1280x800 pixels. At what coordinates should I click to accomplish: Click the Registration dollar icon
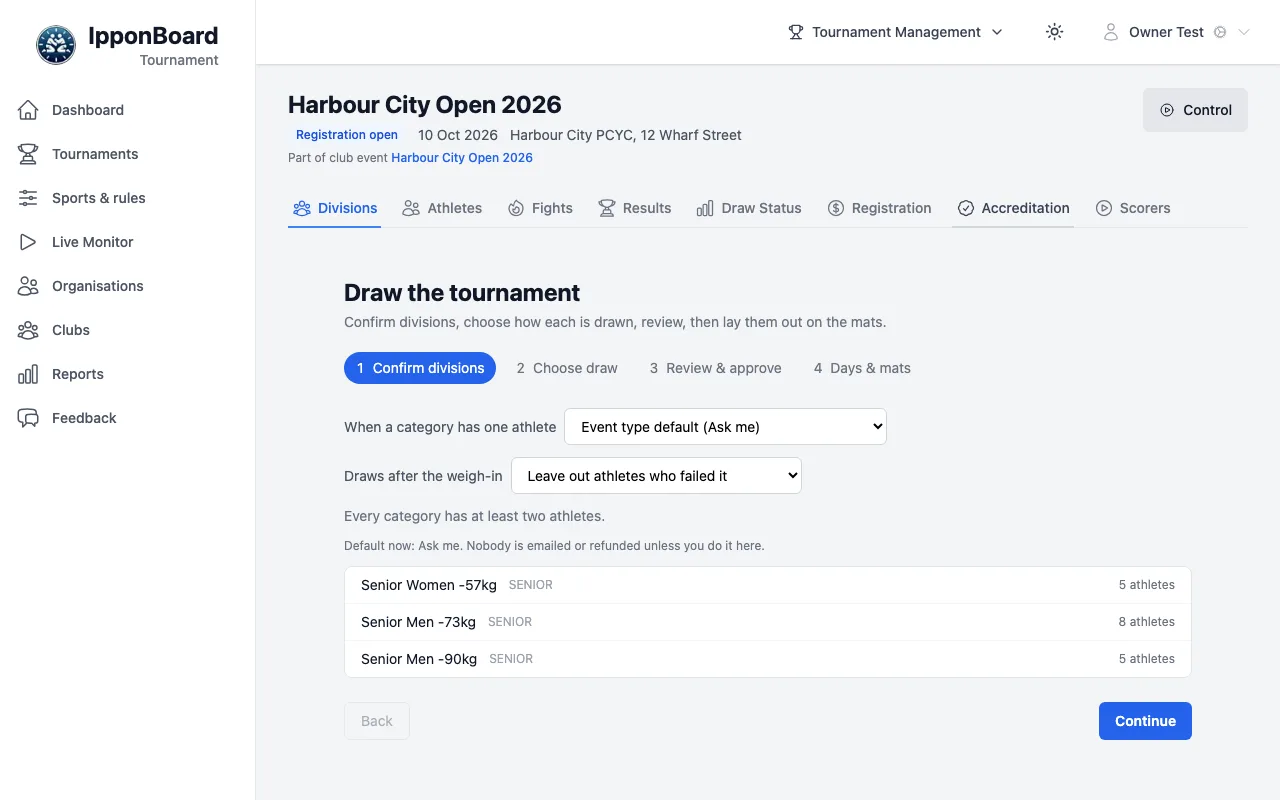(836, 208)
